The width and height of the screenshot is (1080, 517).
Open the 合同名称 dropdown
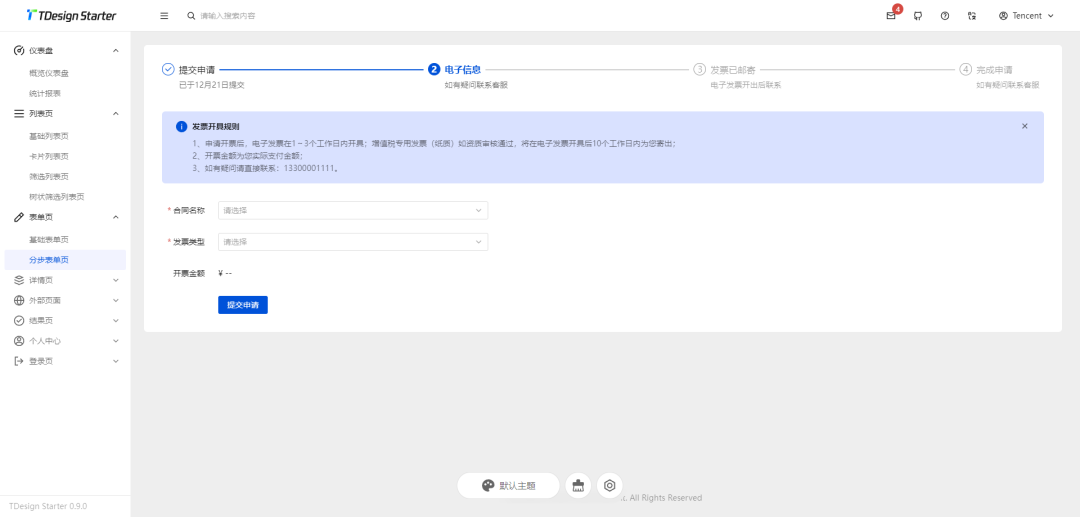pyautogui.click(x=352, y=211)
